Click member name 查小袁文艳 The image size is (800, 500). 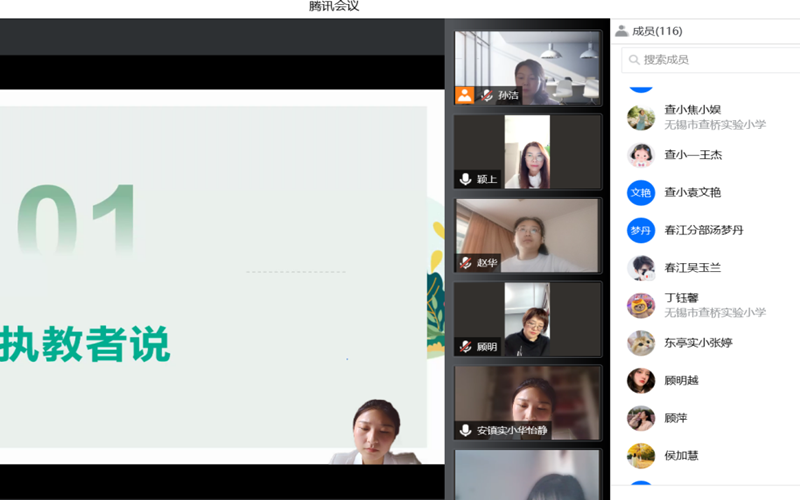pyautogui.click(x=692, y=192)
